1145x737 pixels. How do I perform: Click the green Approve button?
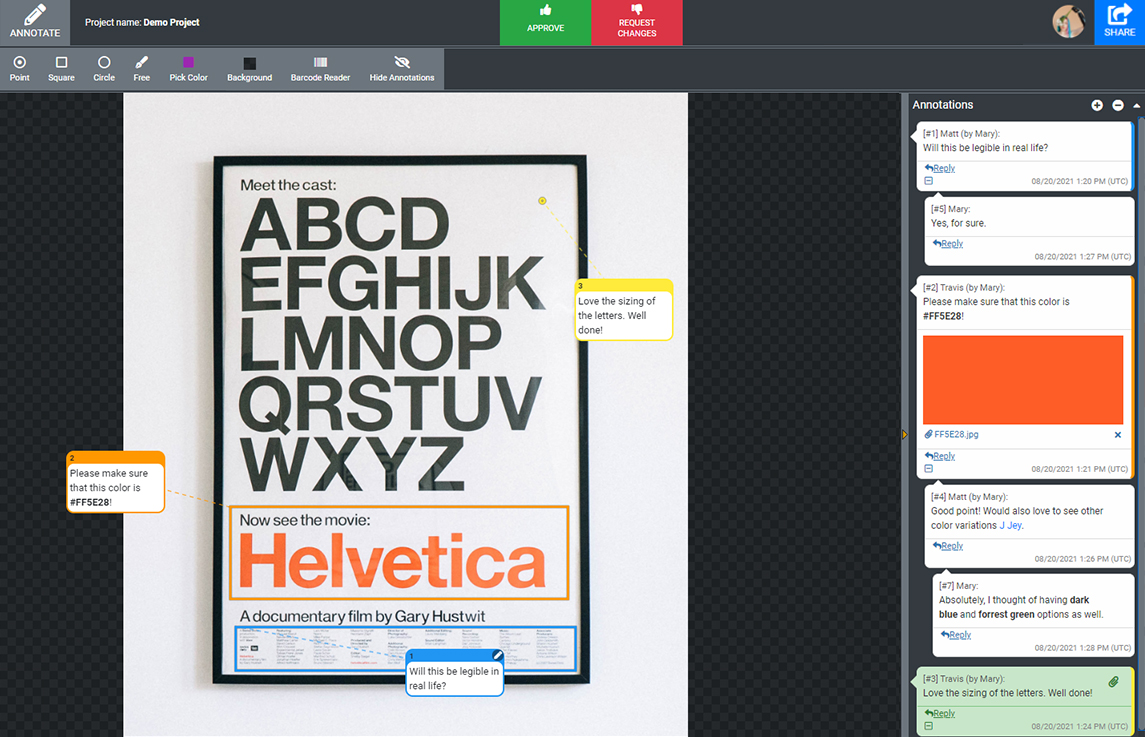tap(545, 23)
